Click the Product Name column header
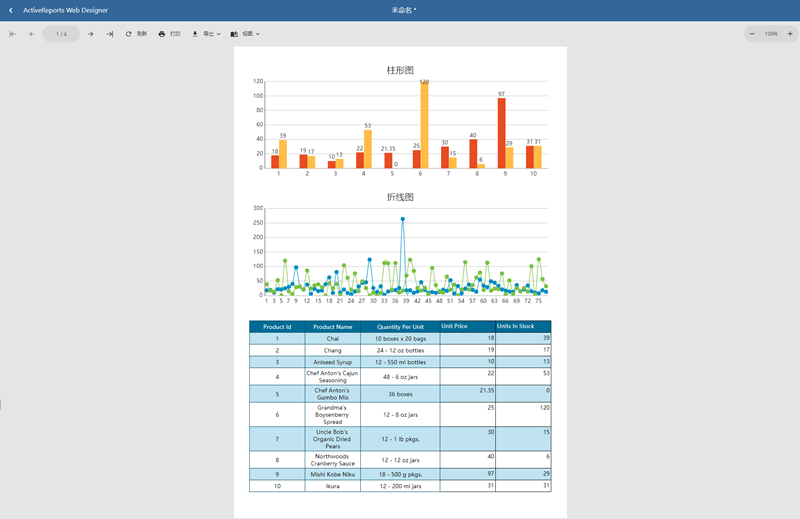800x519 pixels. tap(332, 326)
